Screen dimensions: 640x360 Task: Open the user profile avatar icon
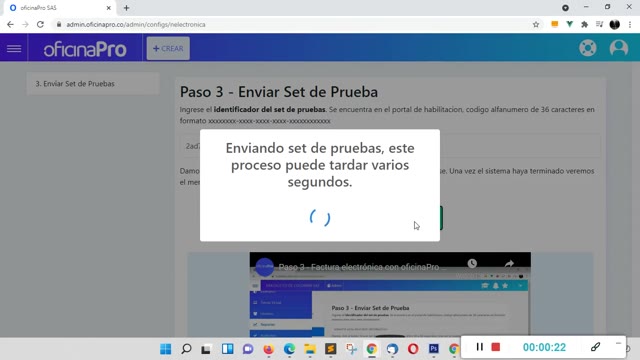[619, 48]
